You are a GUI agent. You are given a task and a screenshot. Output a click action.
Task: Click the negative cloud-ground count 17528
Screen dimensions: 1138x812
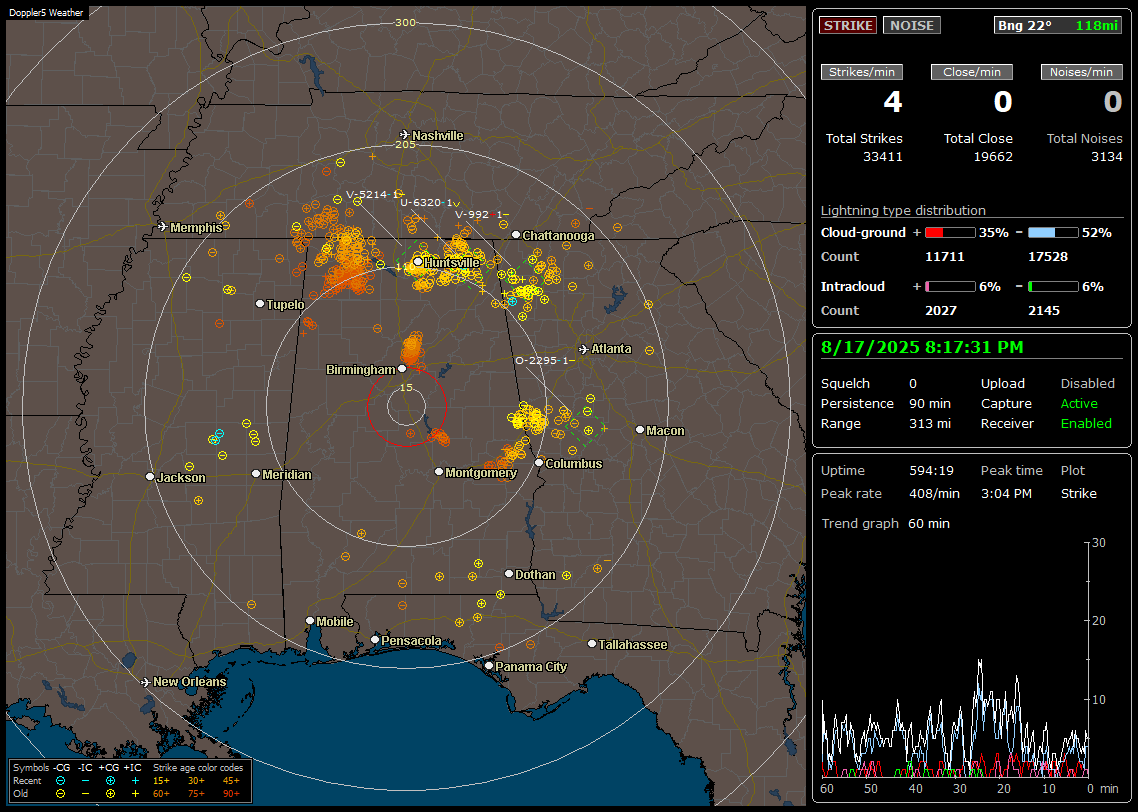click(1047, 257)
